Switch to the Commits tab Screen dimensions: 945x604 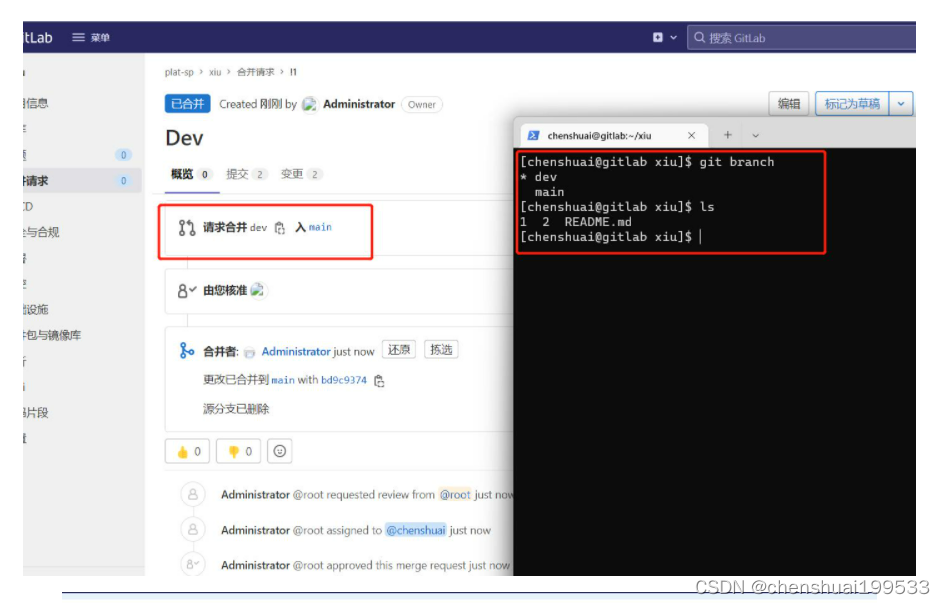pos(246,174)
